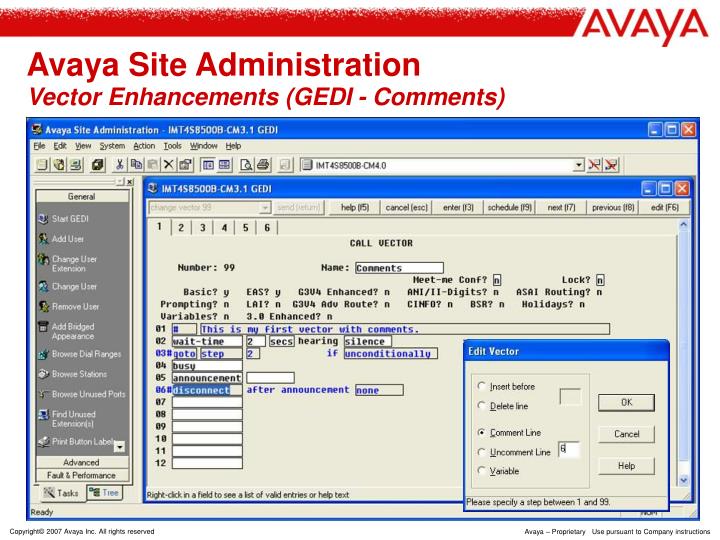Click the Meet-me Conf? field
The width and height of the screenshot is (720, 540).
click(x=497, y=280)
